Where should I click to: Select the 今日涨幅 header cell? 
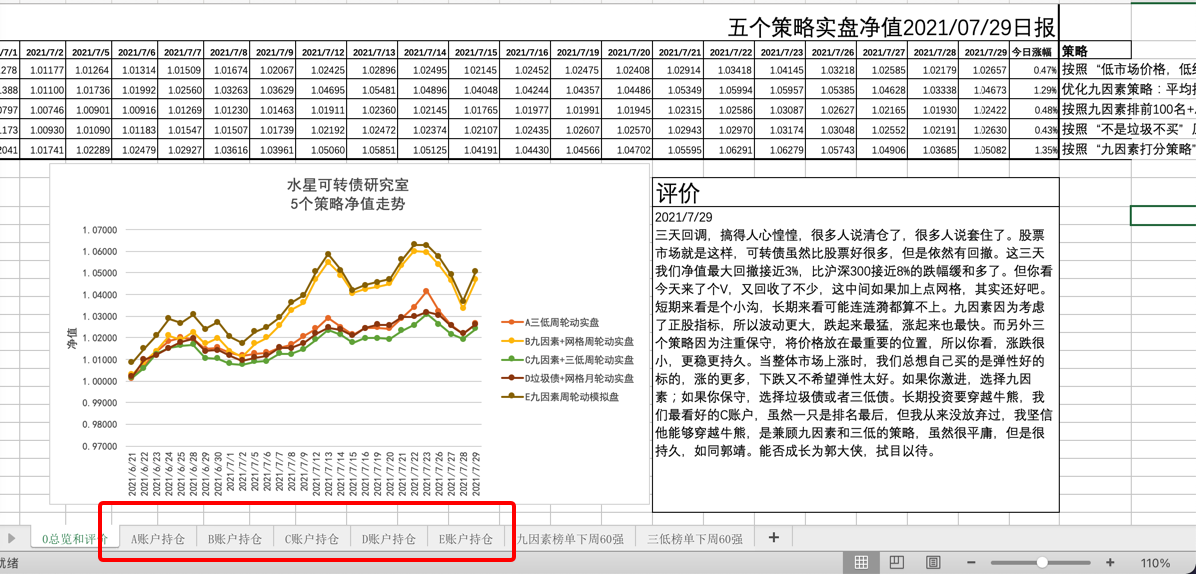(1033, 51)
